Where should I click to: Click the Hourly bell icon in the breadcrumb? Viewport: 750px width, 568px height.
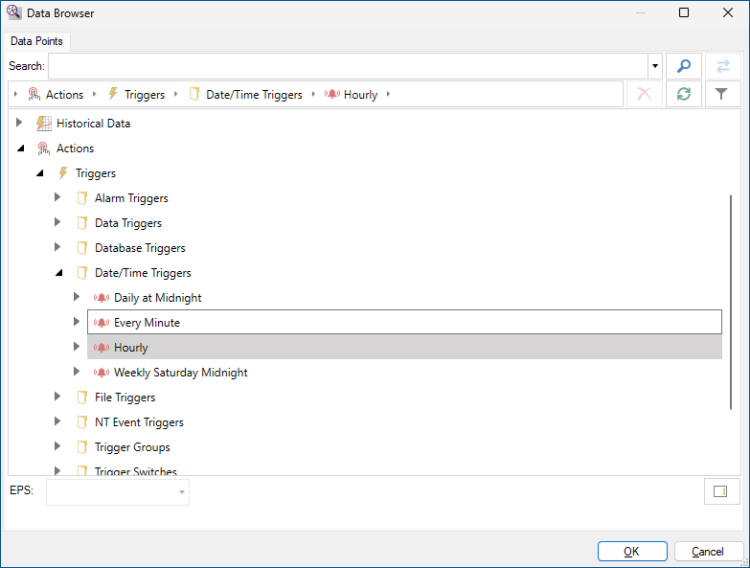332,94
